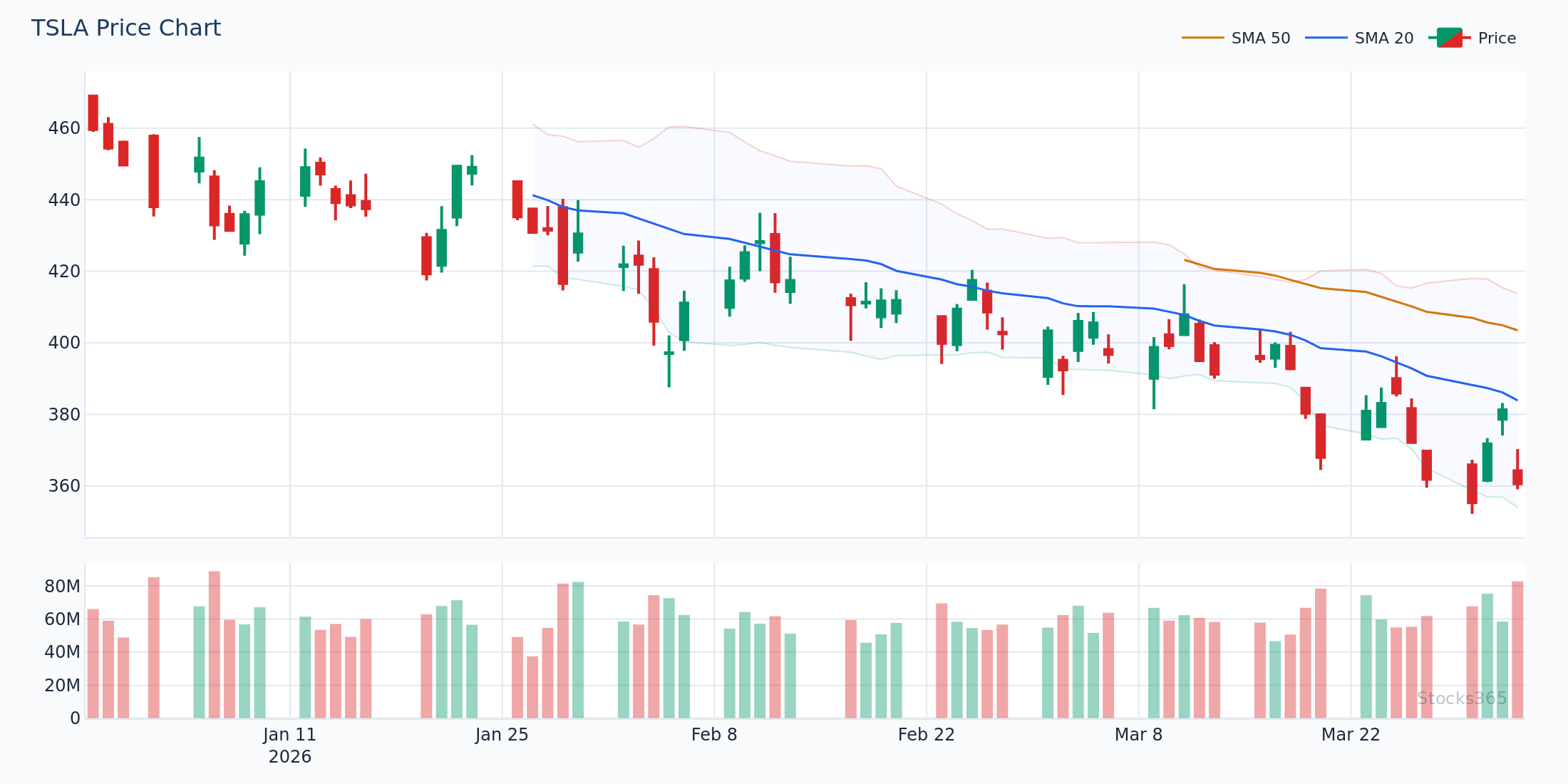Screen dimensions: 1568x784
Task: Select the final red candlestick on the right
Action: [x=1517, y=477]
